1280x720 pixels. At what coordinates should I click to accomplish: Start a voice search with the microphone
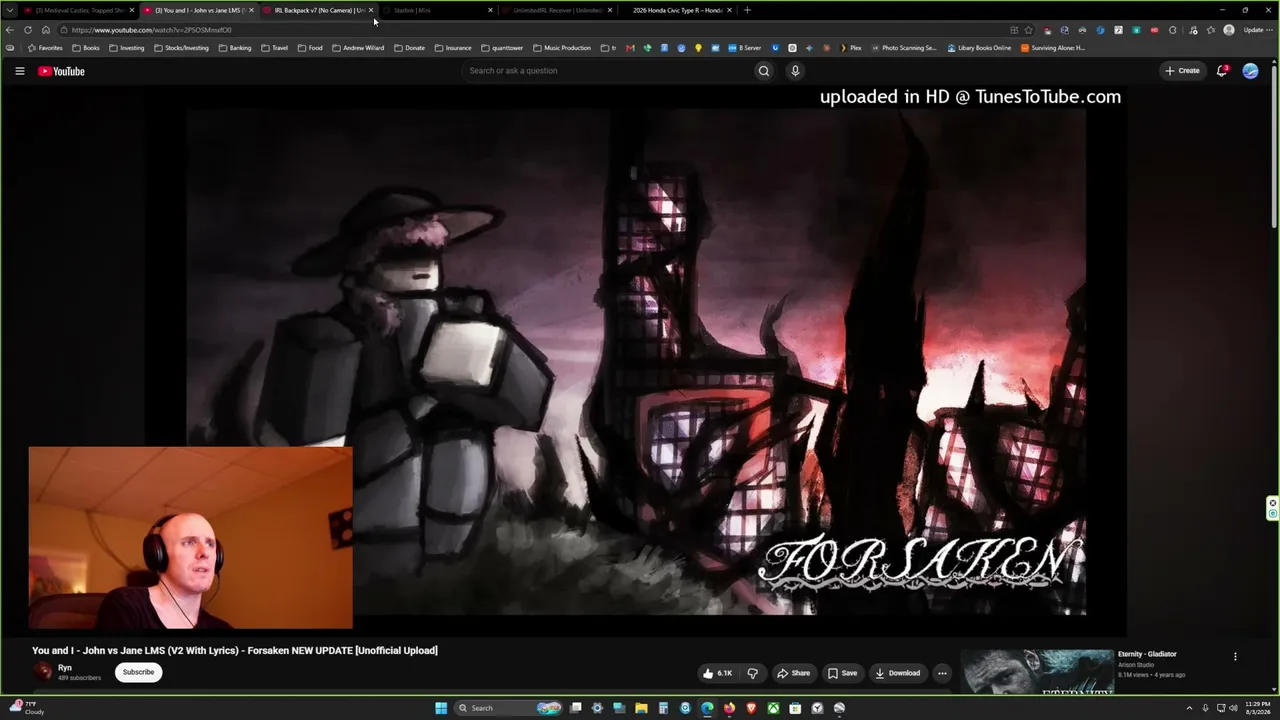coord(795,71)
